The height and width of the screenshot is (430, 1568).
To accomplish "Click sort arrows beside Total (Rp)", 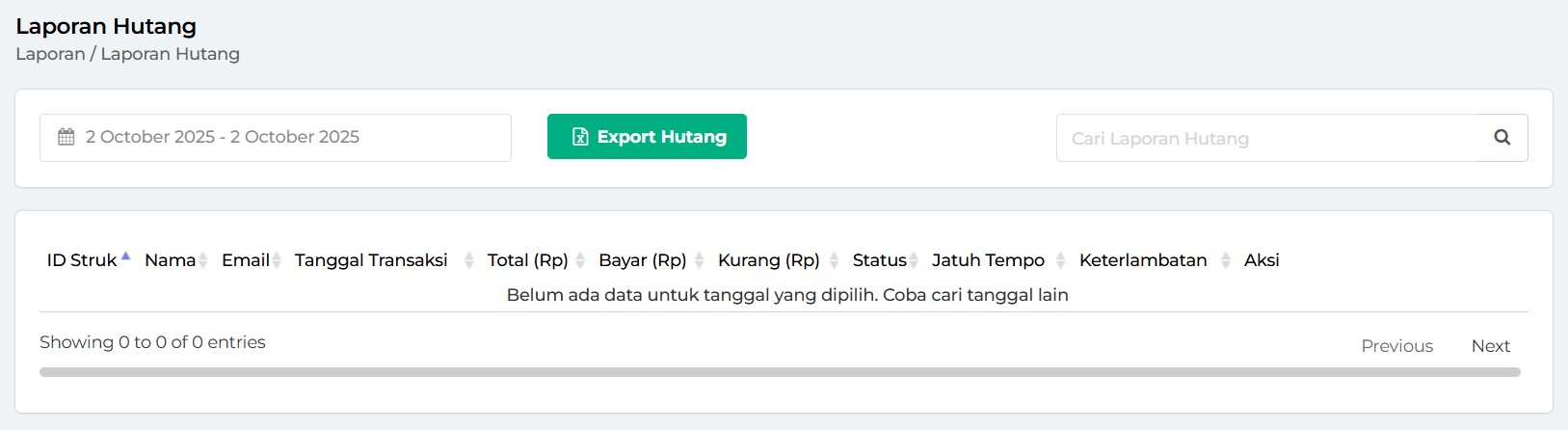I will coord(580,260).
